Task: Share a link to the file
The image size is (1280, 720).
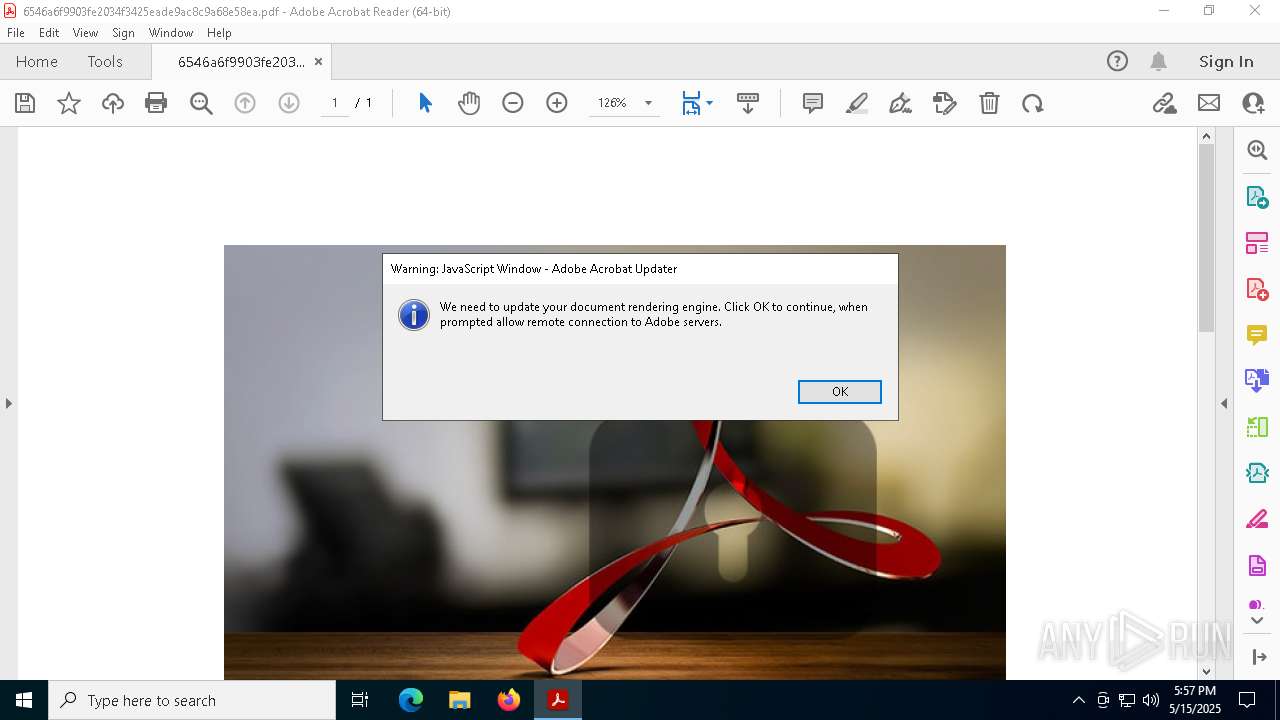Action: tap(1164, 103)
